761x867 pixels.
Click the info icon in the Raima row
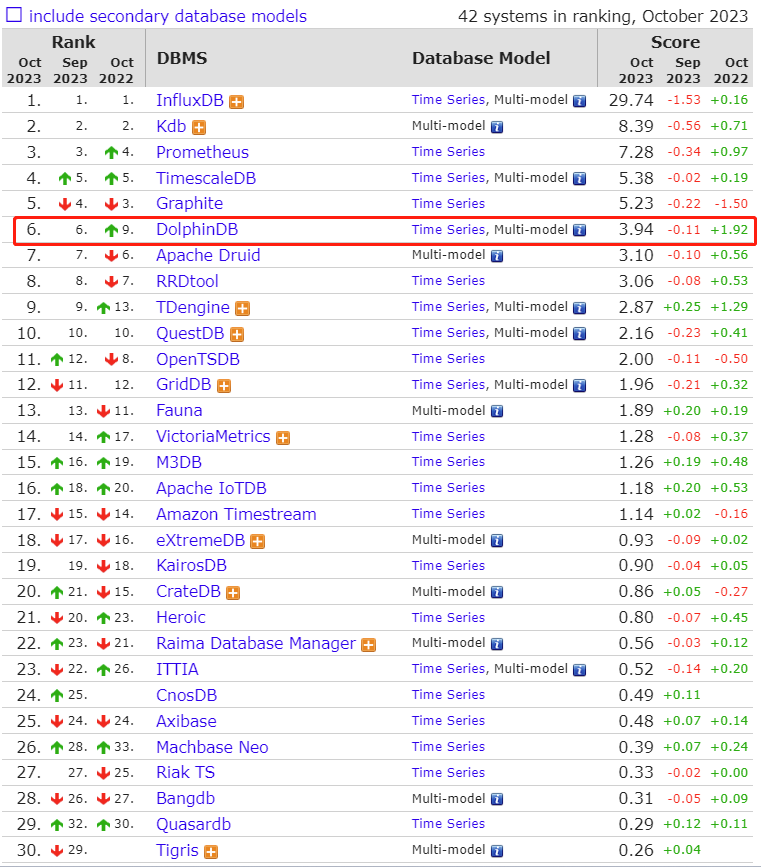pyautogui.click(x=497, y=644)
